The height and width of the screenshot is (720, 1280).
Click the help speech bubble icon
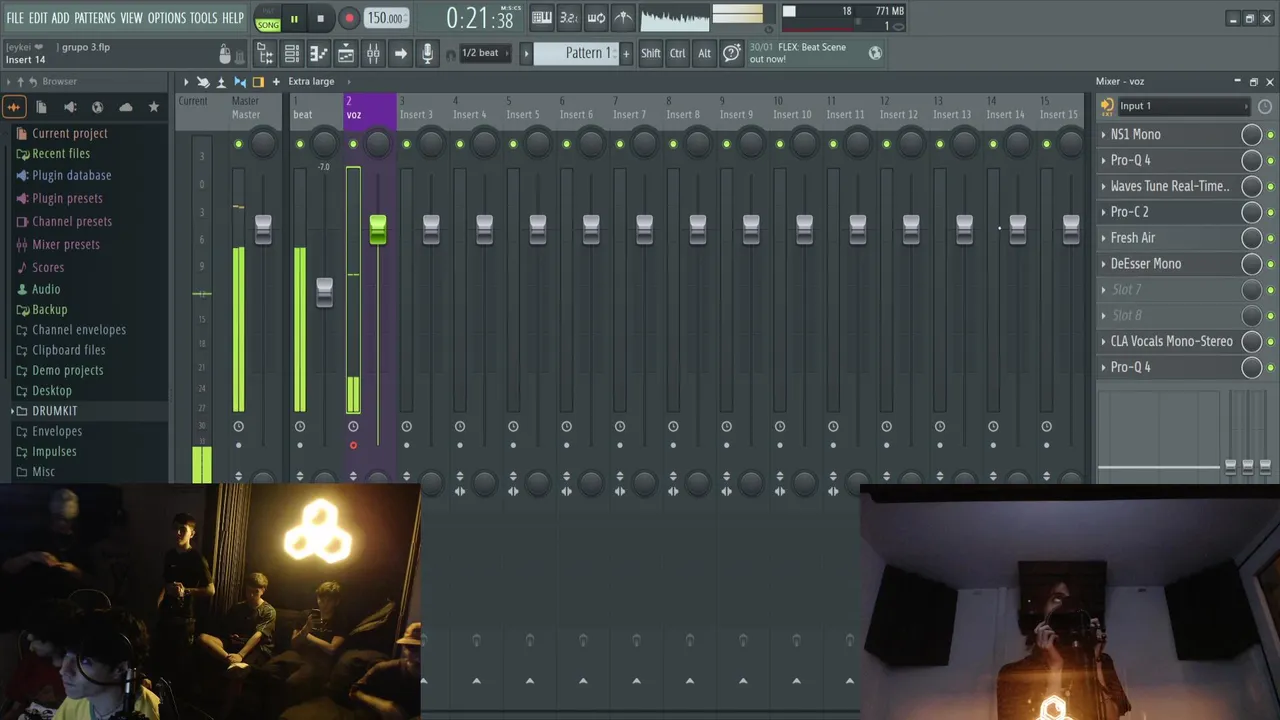point(732,53)
